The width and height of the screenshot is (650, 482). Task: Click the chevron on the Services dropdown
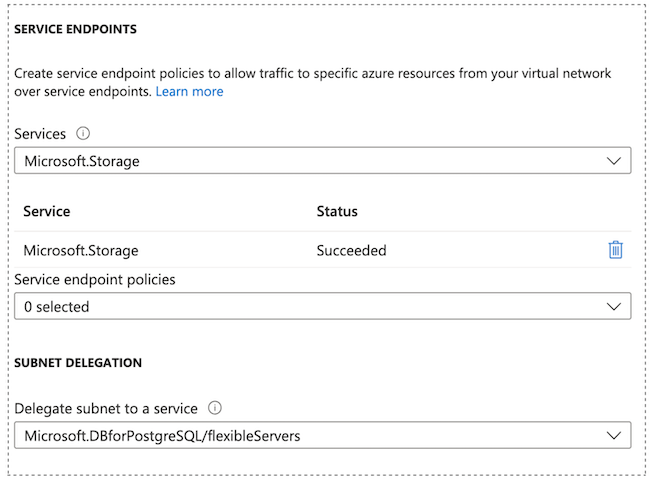[614, 160]
